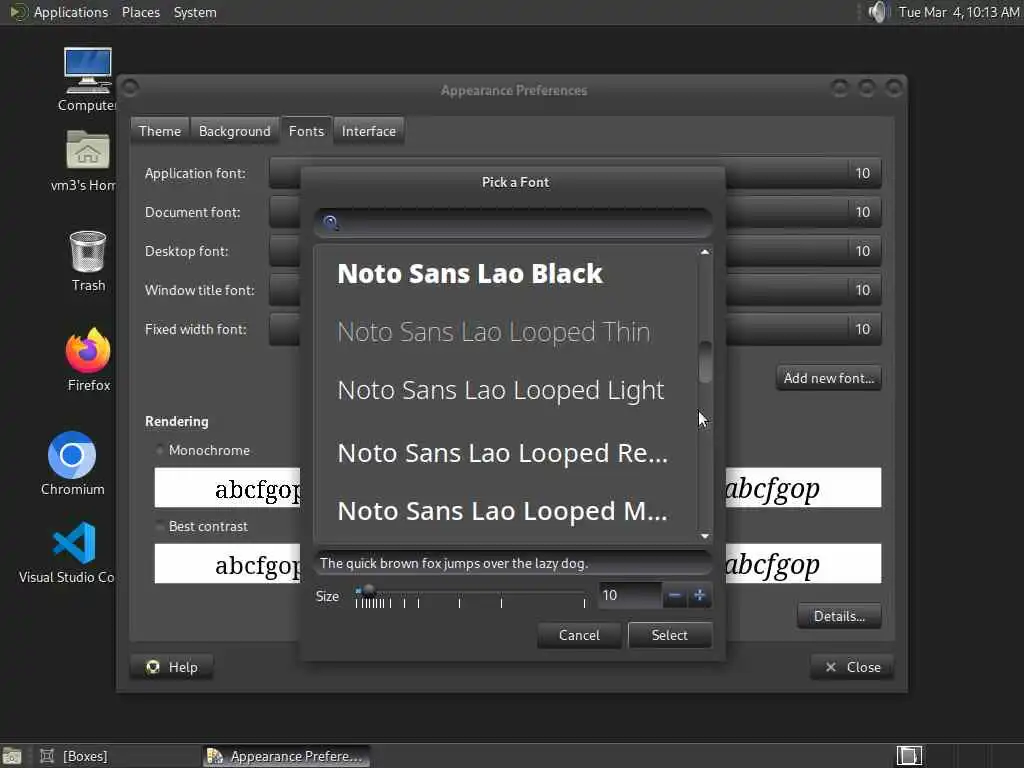The height and width of the screenshot is (768, 1024).
Task: Select the Monochrome rendering option
Action: pyautogui.click(x=203, y=450)
